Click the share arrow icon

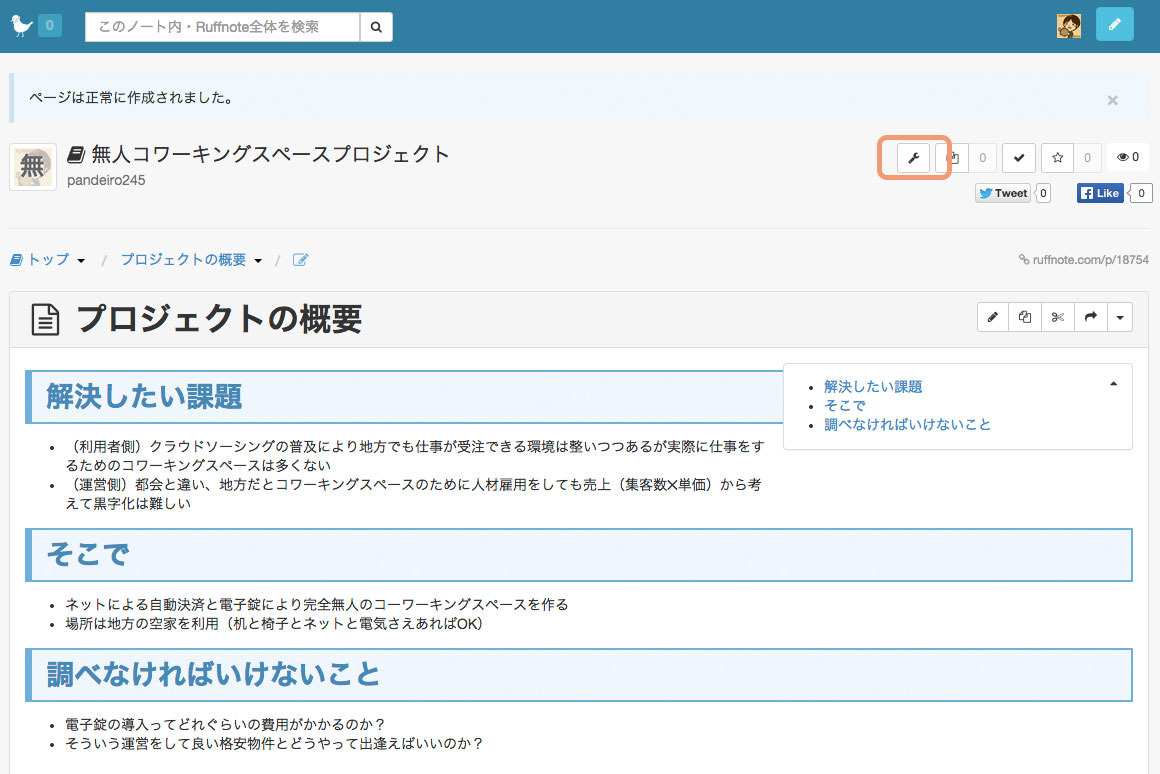pos(1090,318)
